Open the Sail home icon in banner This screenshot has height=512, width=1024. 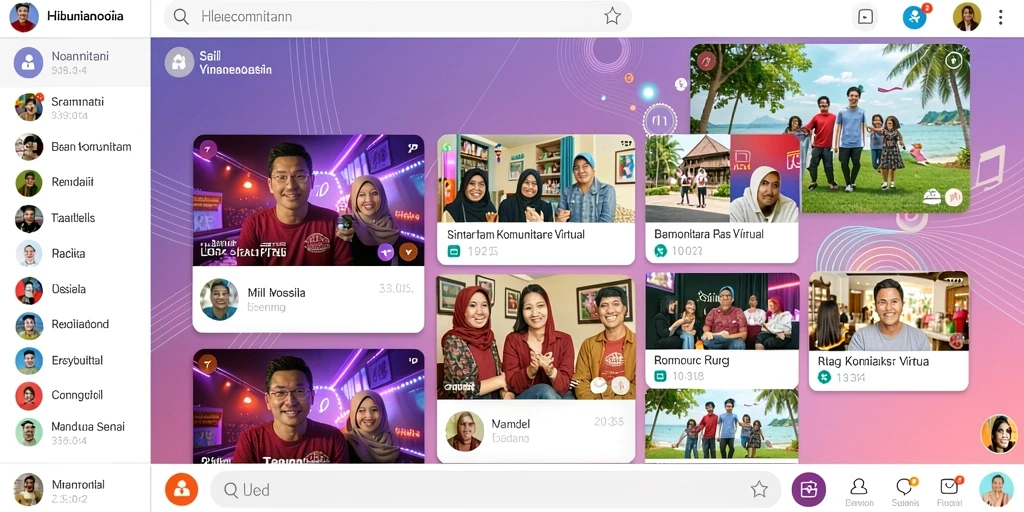click(179, 63)
